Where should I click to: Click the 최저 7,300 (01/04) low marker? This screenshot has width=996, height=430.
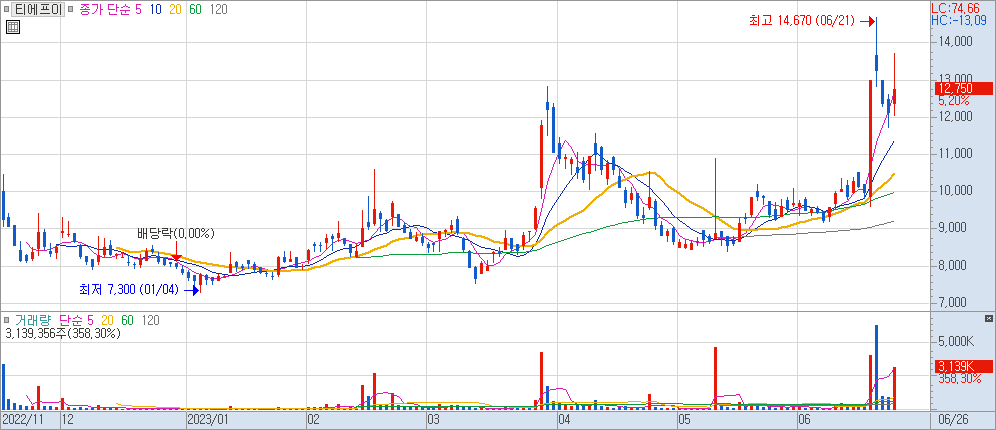pyautogui.click(x=138, y=290)
